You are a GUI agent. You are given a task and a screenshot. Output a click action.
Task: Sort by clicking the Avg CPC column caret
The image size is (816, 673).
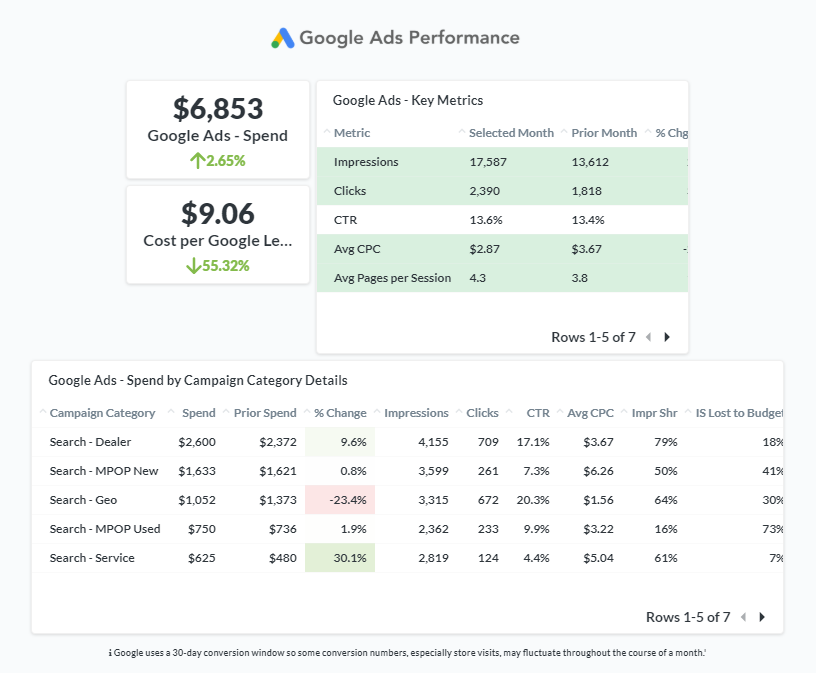[561, 413]
